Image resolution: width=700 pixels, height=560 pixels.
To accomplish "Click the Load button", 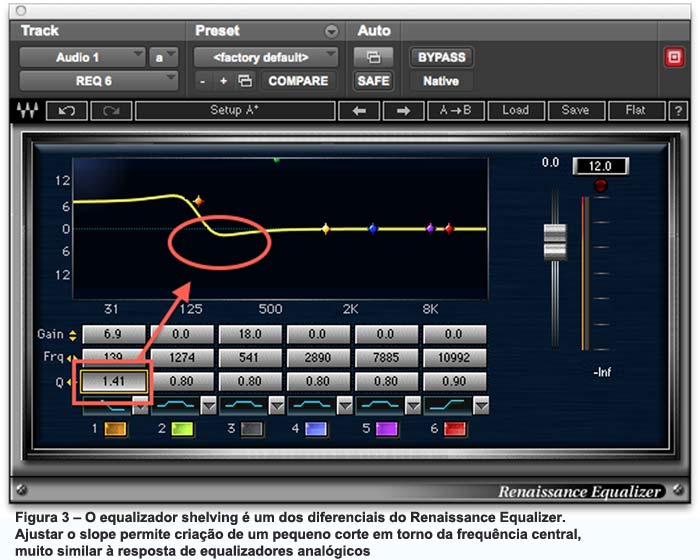I will click(x=516, y=110).
